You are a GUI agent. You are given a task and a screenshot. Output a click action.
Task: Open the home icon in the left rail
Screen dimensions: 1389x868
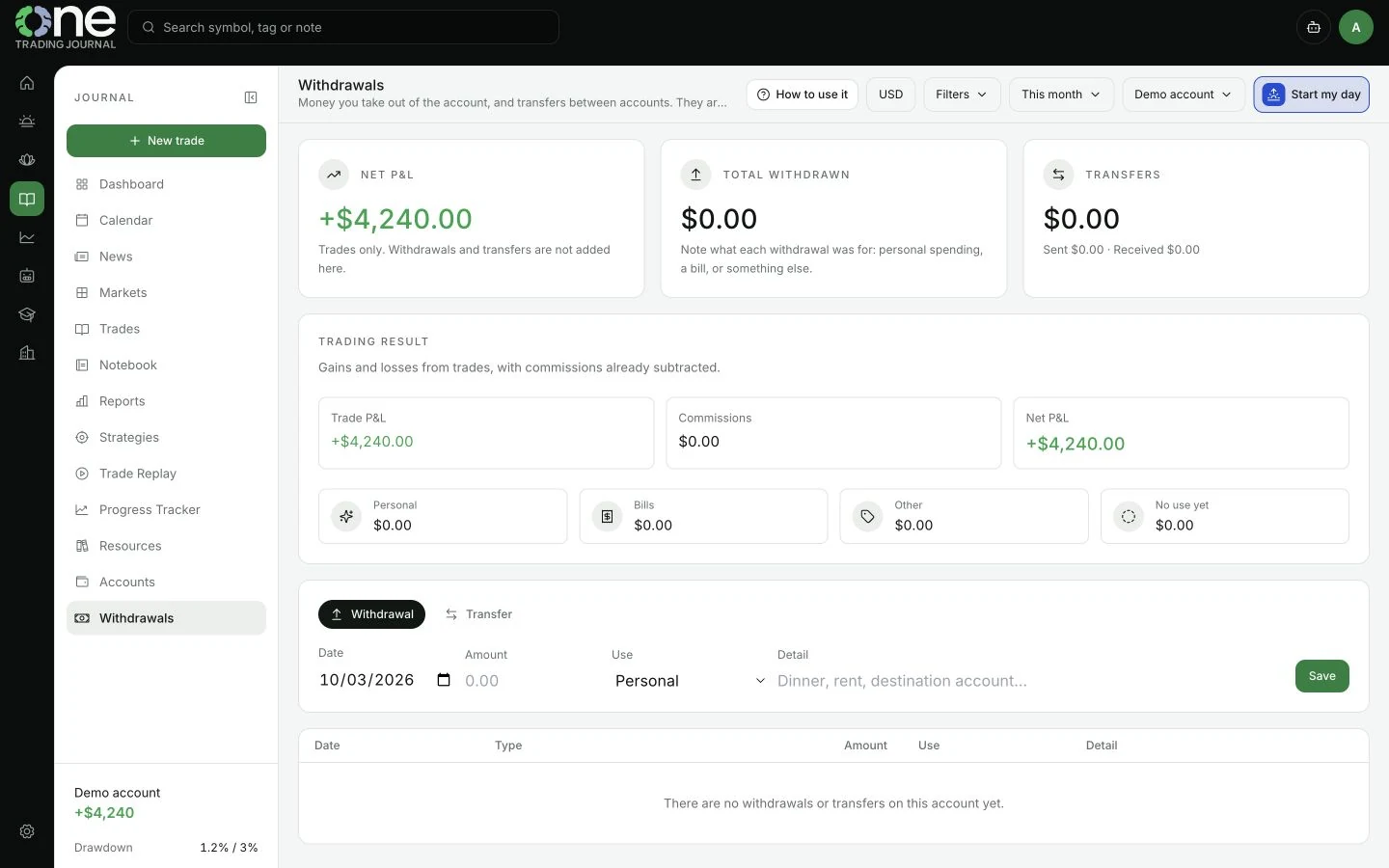(x=27, y=83)
